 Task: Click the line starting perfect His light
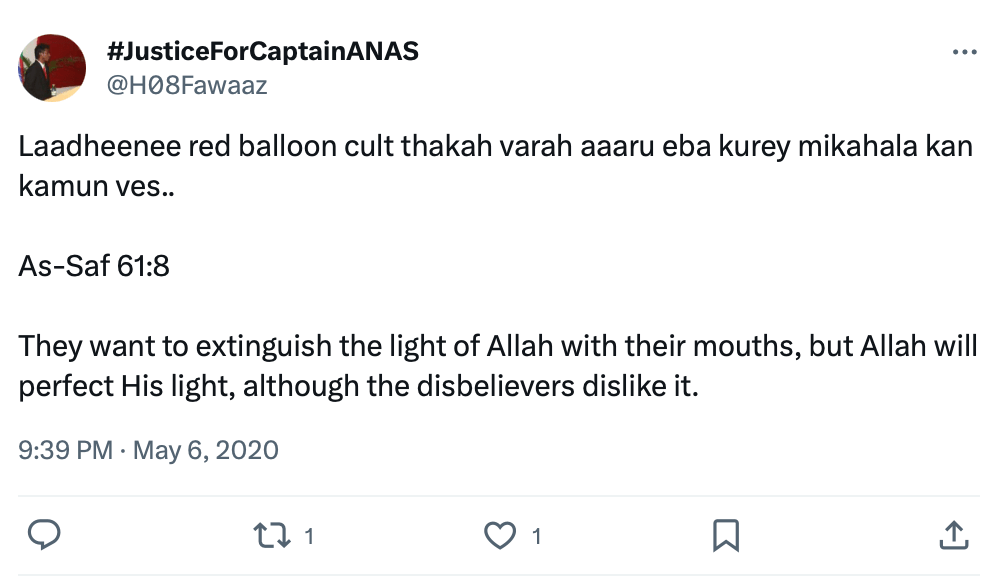[x=357, y=384]
